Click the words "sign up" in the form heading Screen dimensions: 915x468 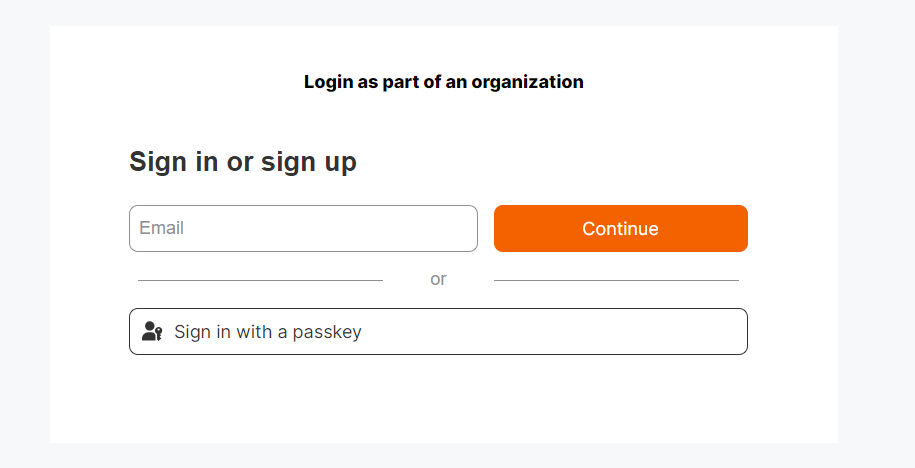(x=309, y=162)
